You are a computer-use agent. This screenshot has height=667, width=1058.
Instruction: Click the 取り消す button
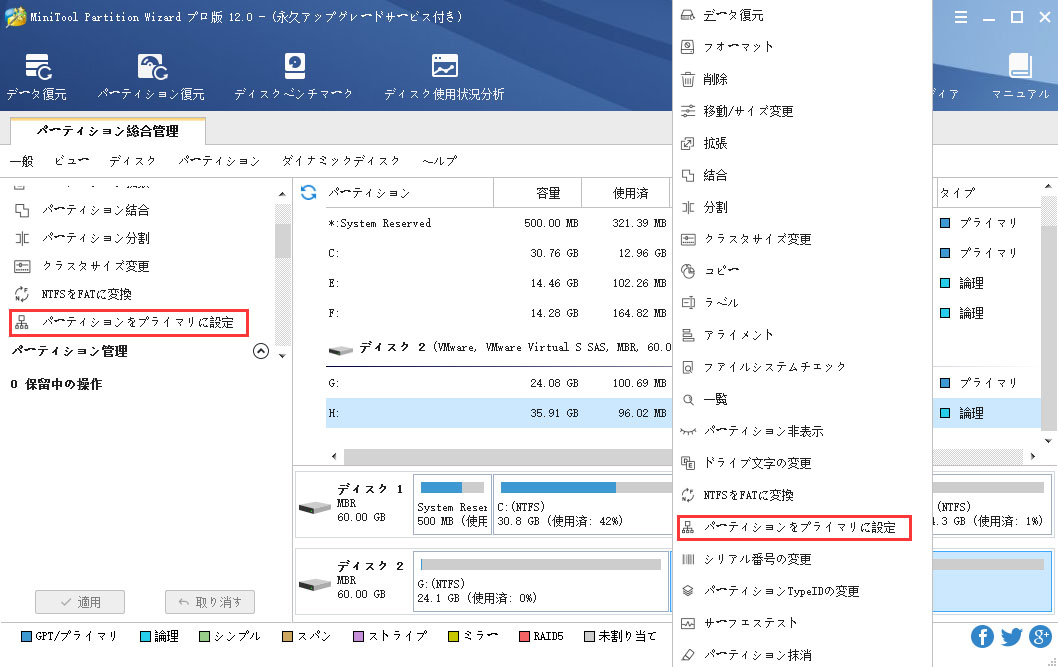click(209, 602)
